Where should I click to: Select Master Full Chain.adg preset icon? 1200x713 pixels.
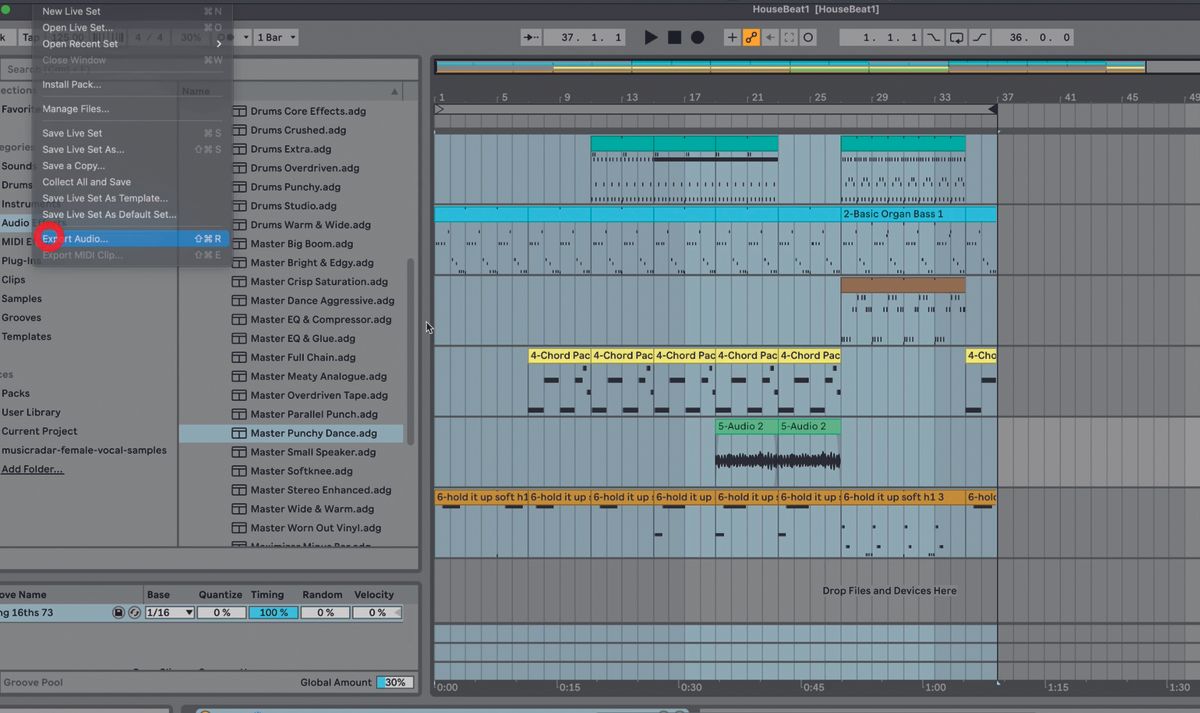(x=239, y=357)
